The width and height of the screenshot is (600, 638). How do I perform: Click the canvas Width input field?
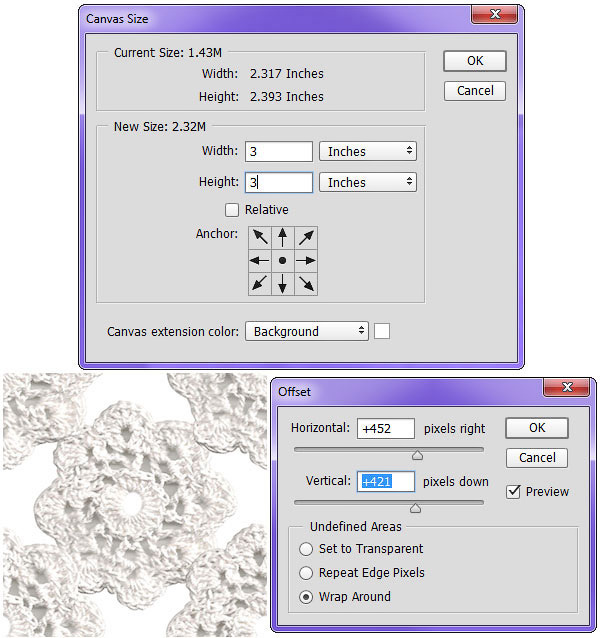[x=279, y=151]
